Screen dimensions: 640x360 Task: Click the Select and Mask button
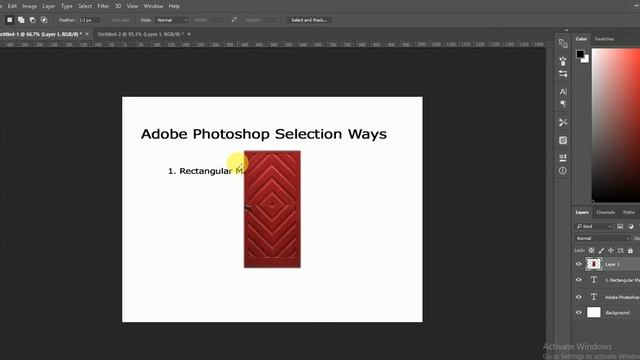309,20
